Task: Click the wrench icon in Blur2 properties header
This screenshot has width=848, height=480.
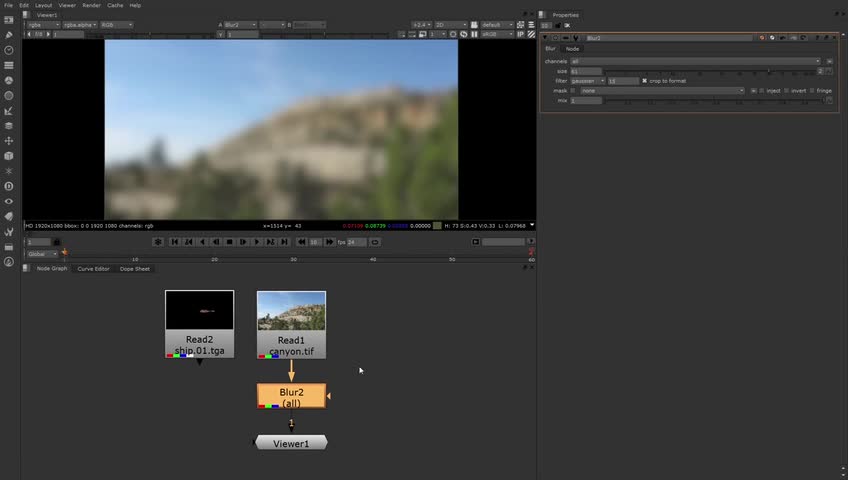Action: pos(575,38)
